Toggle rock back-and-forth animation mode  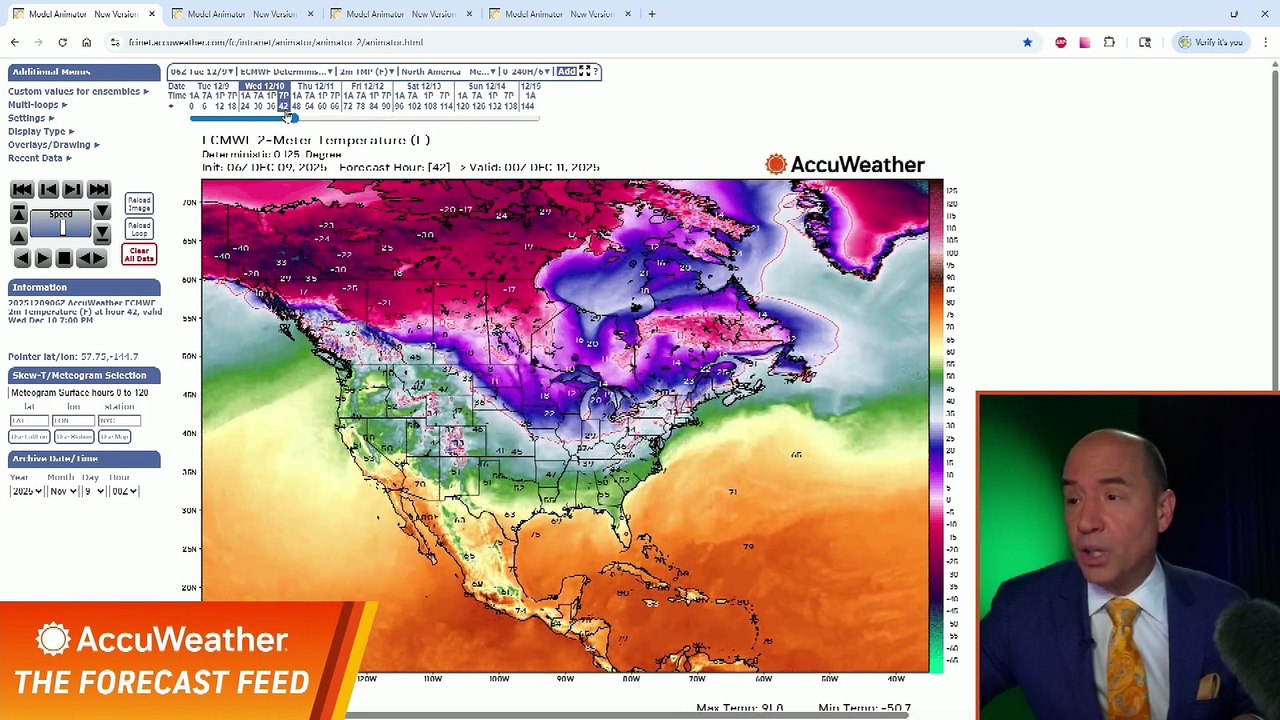coord(91,258)
